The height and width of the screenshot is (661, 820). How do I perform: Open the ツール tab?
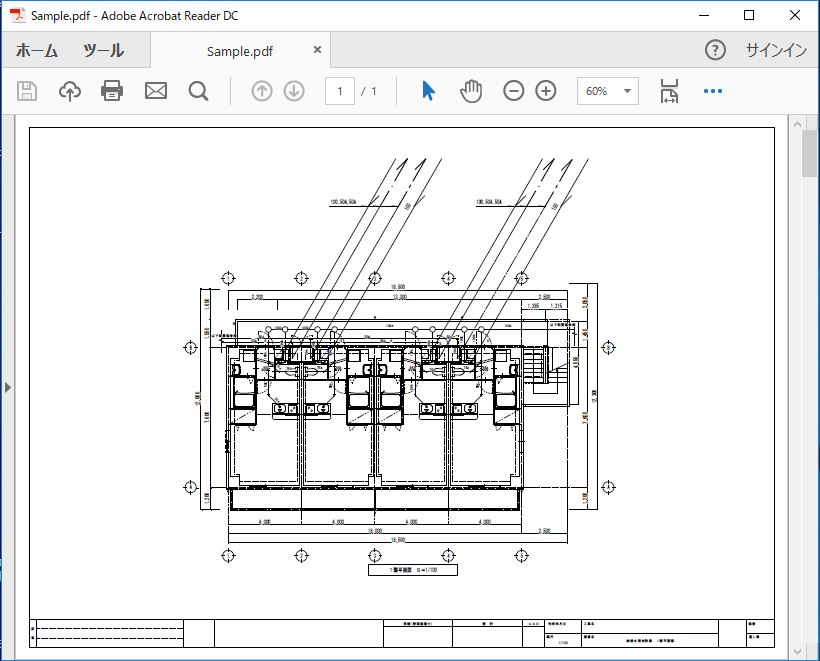(103, 51)
